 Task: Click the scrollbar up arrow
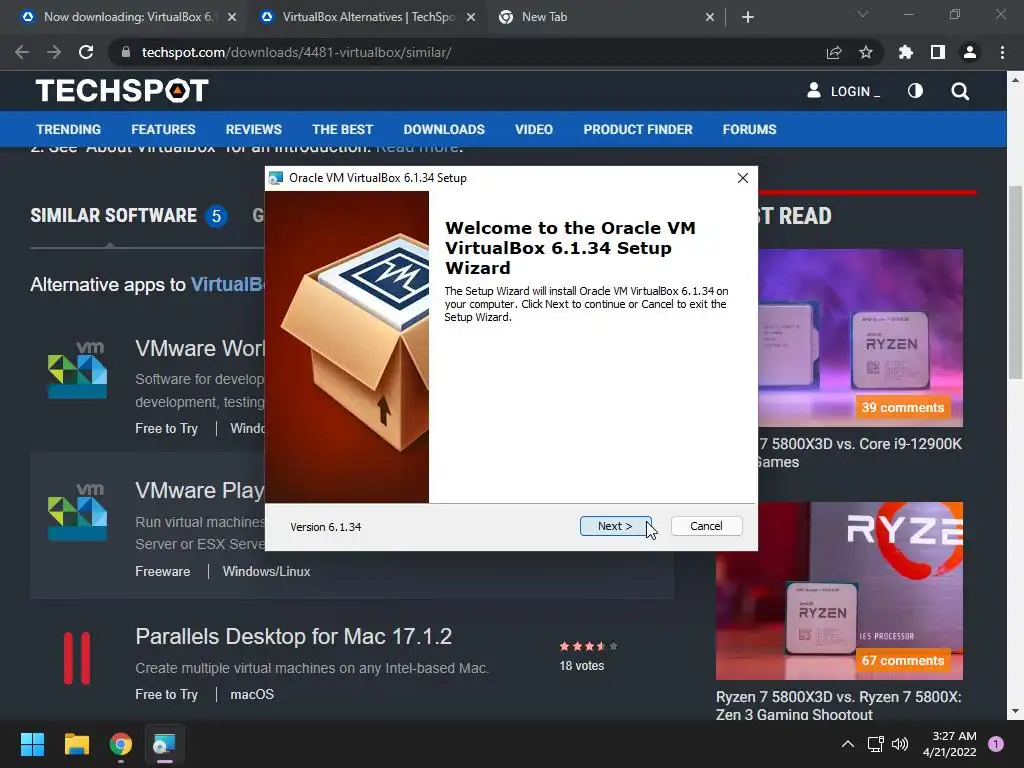click(1015, 80)
